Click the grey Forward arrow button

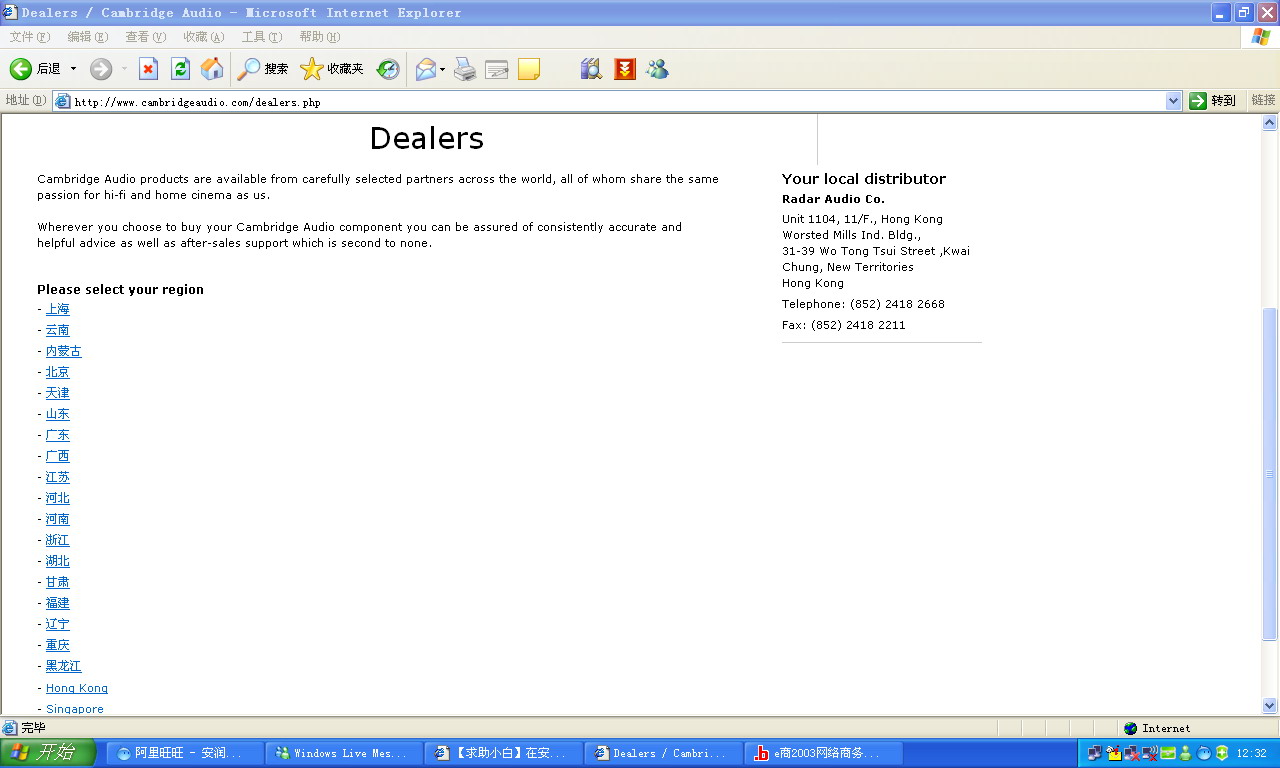[101, 69]
